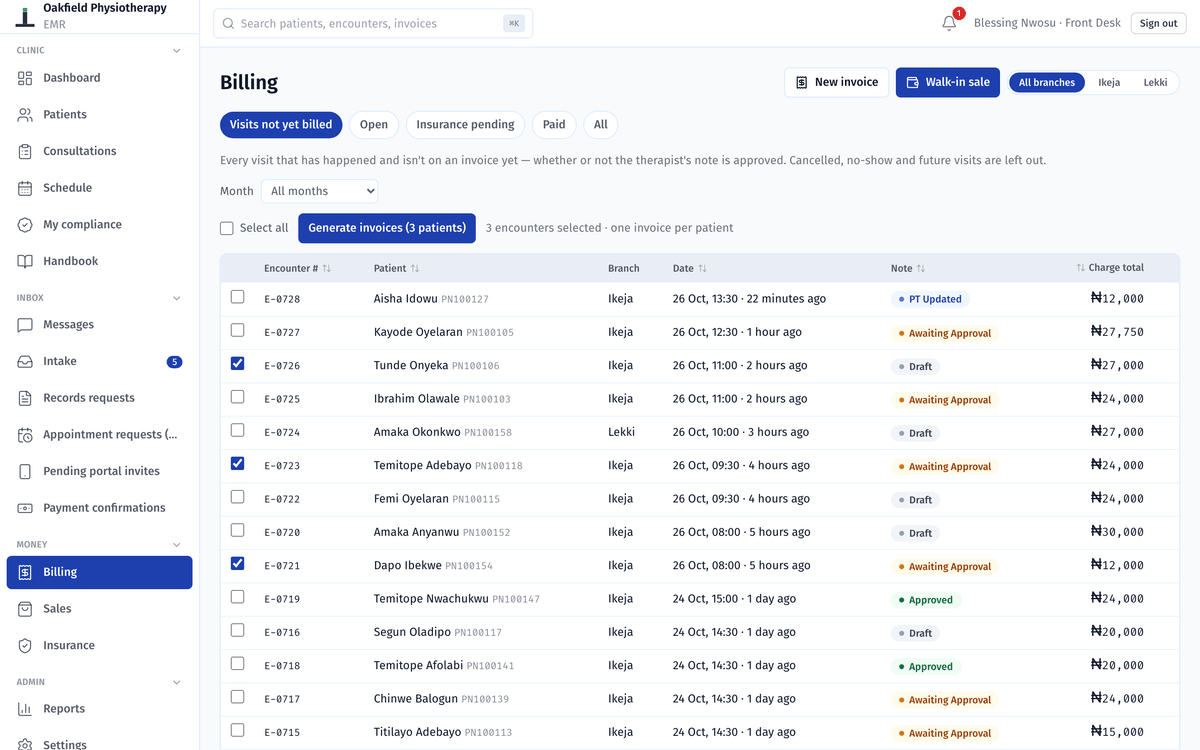Image resolution: width=1200 pixels, height=750 pixels.
Task: Select Lekki branch filter
Action: (1155, 83)
